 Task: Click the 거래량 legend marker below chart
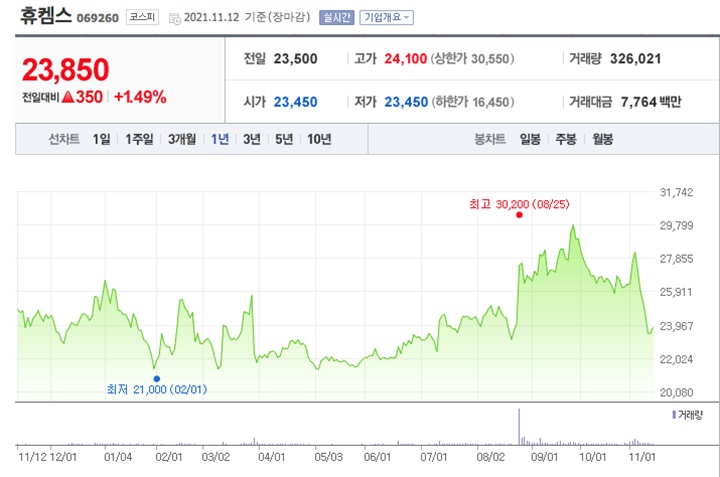pos(674,415)
